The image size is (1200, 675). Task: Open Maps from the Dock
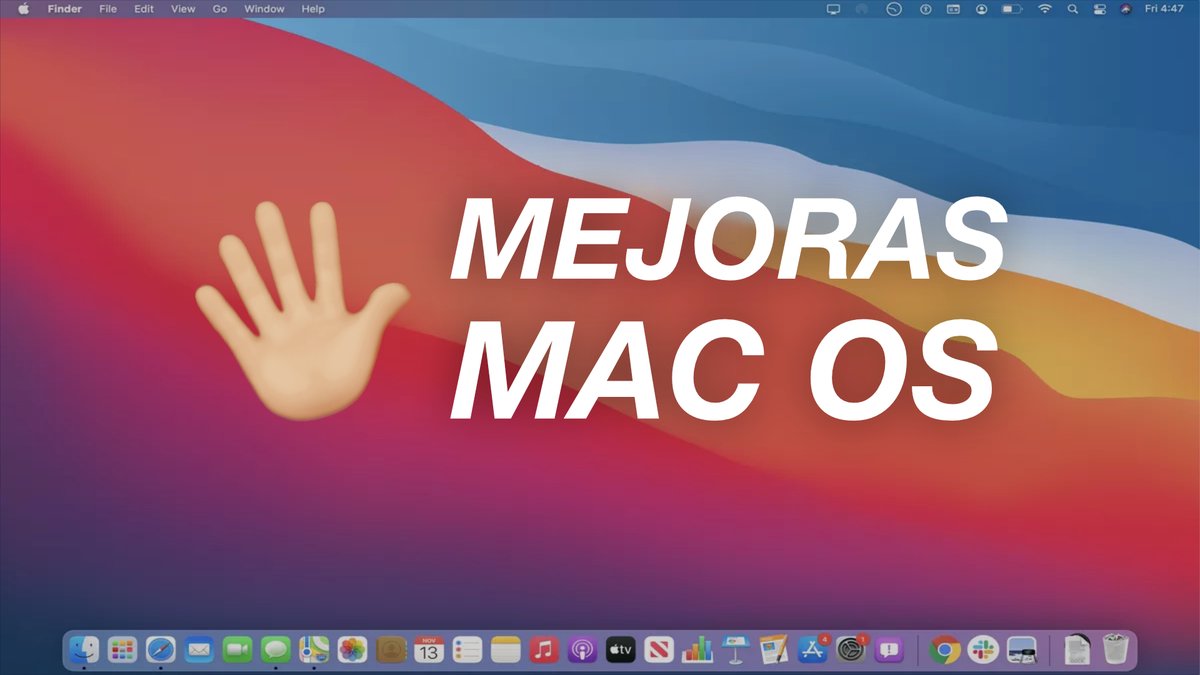(314, 650)
